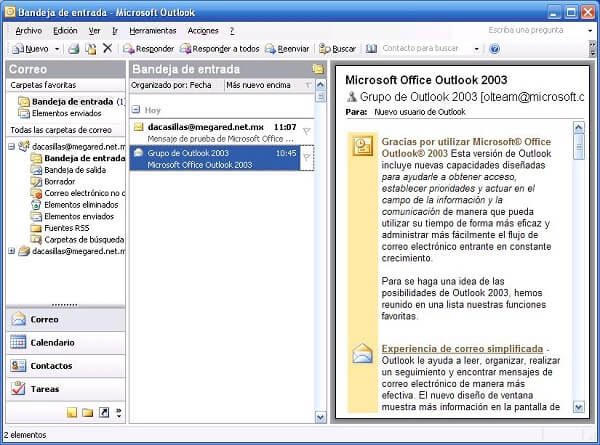
Task: Select the Correo electrónico no deseado folder
Action: [x=78, y=193]
